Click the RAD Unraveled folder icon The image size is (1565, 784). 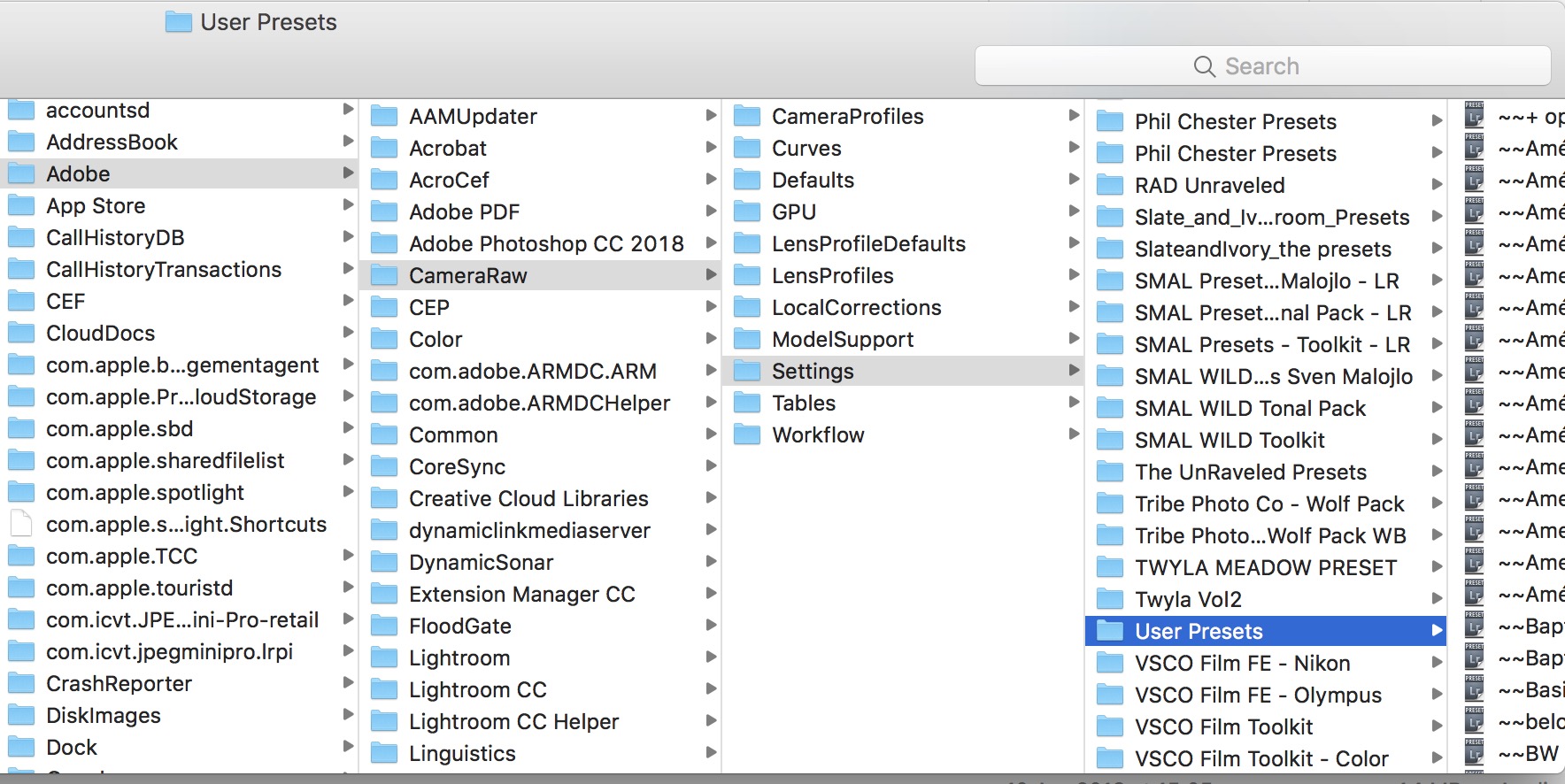[x=1110, y=185]
